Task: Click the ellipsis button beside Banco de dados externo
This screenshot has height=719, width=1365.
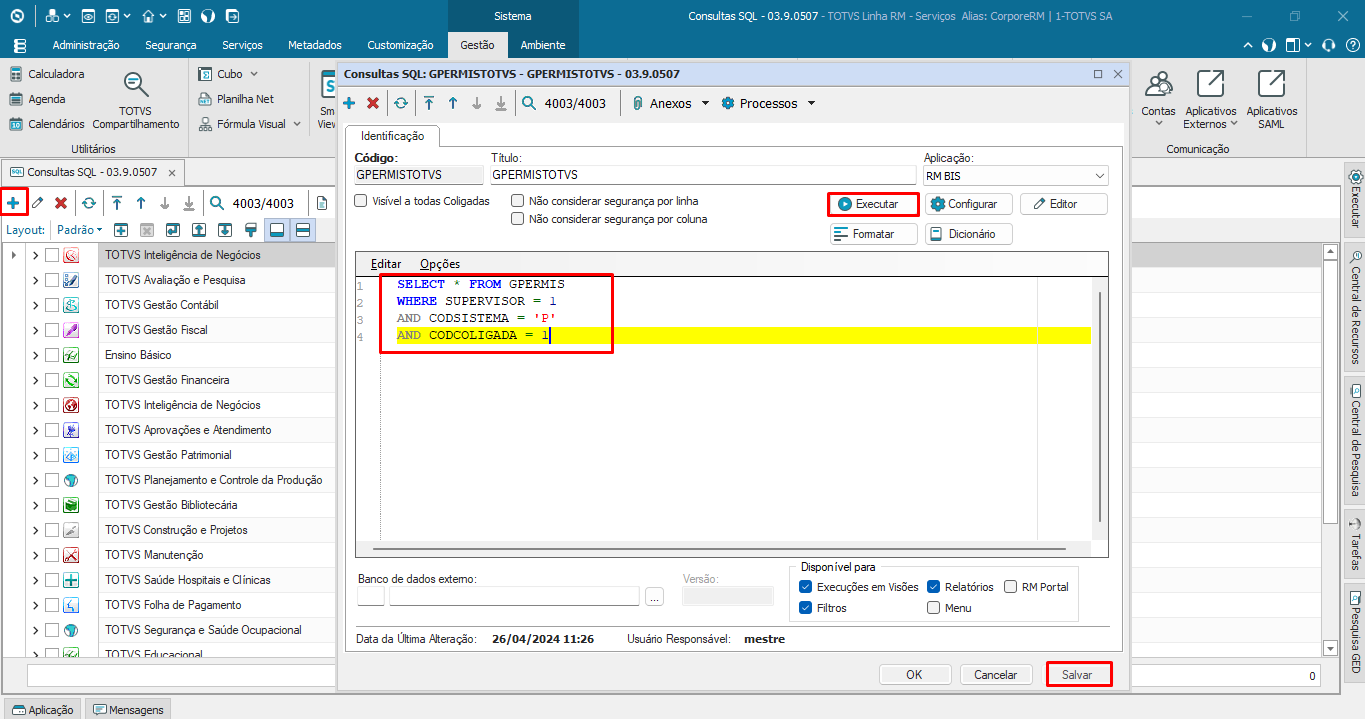Action: [655, 597]
